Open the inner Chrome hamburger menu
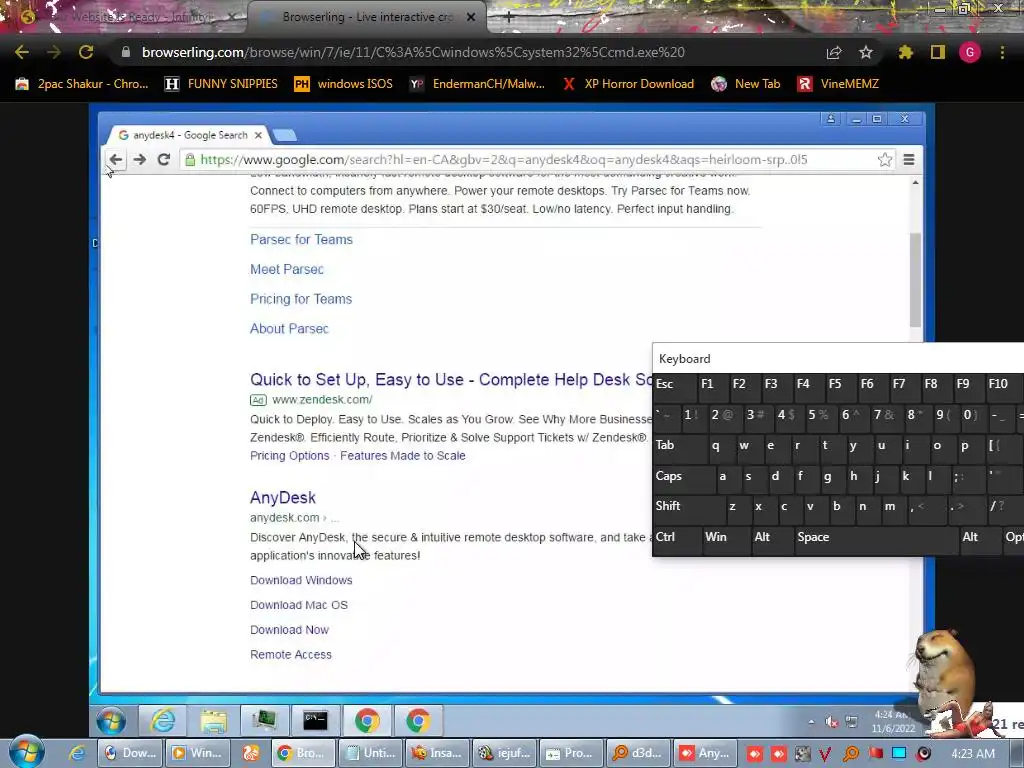The height and width of the screenshot is (768, 1024). click(908, 159)
